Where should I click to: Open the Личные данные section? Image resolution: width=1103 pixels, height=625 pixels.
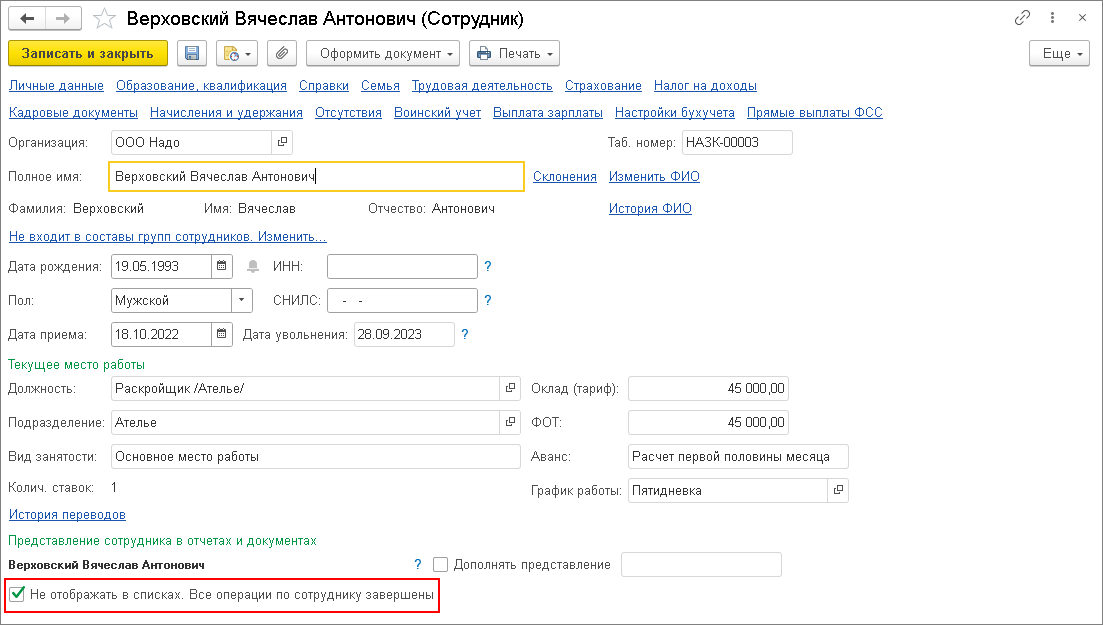(x=56, y=86)
